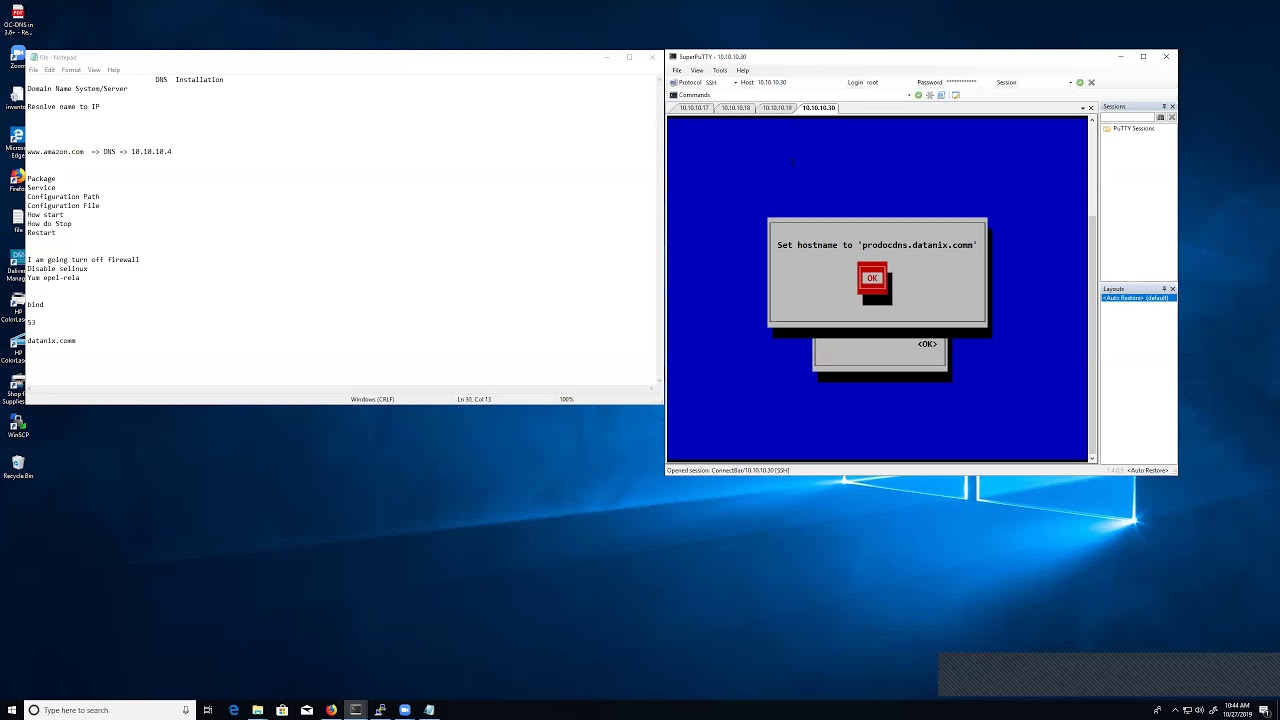Open the Recycle Bin desktop icon
Screen dimensions: 1280x720
[x=18, y=466]
